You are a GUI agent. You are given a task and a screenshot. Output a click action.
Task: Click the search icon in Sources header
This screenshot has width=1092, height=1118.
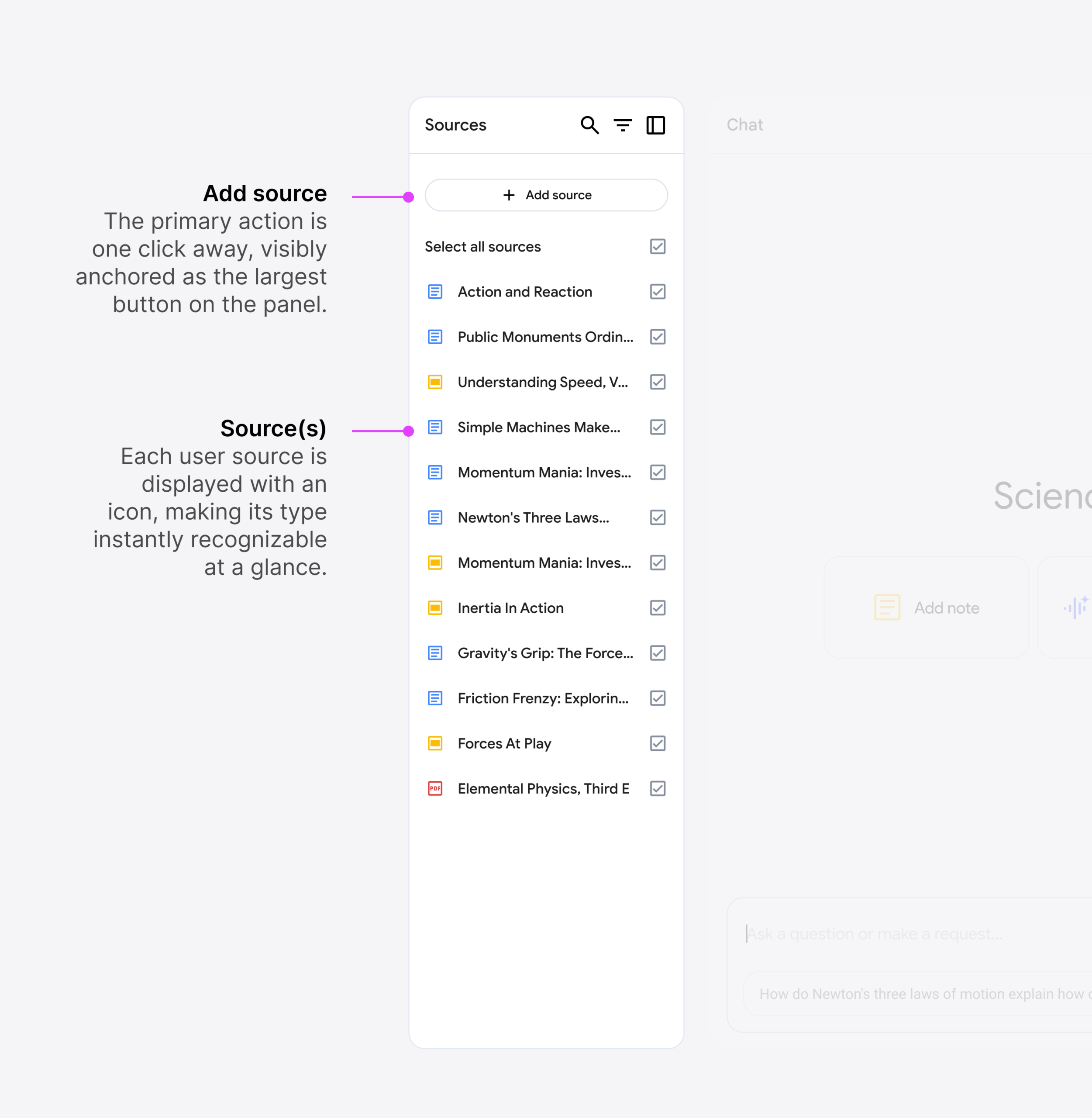(589, 125)
